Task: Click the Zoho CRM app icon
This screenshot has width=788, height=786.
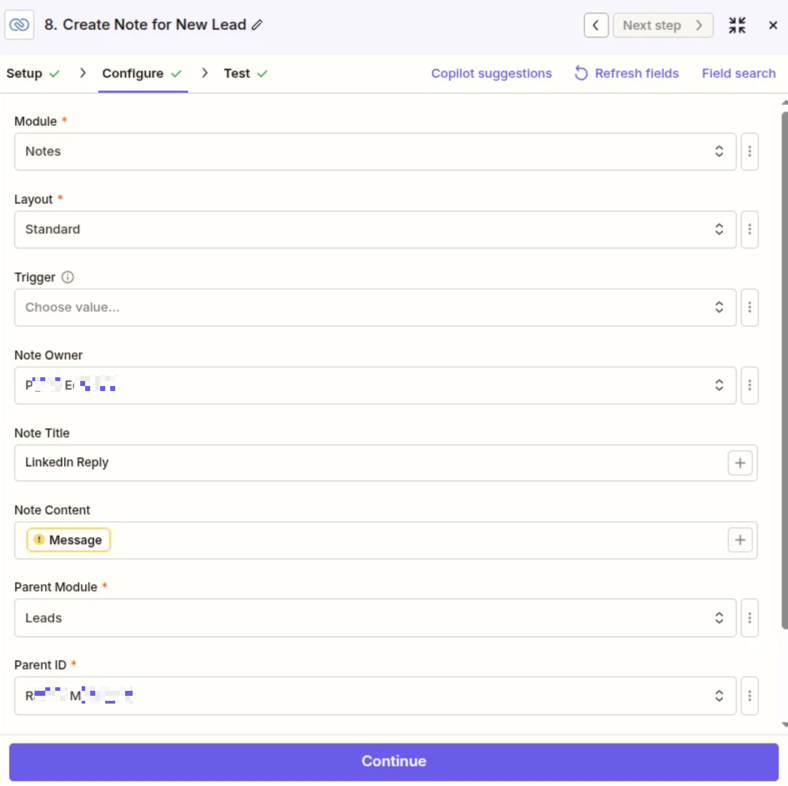Action: [x=20, y=25]
